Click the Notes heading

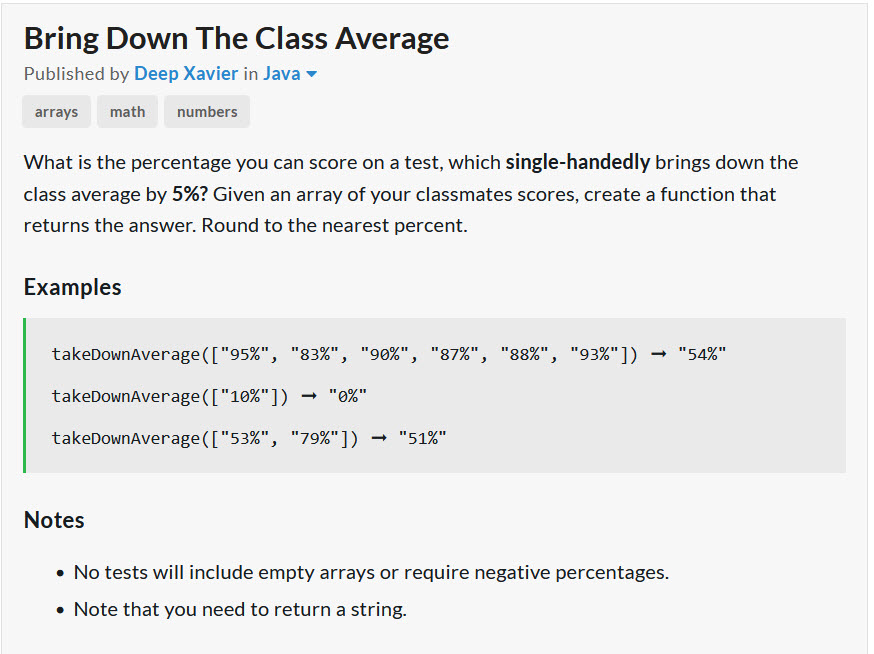point(54,520)
